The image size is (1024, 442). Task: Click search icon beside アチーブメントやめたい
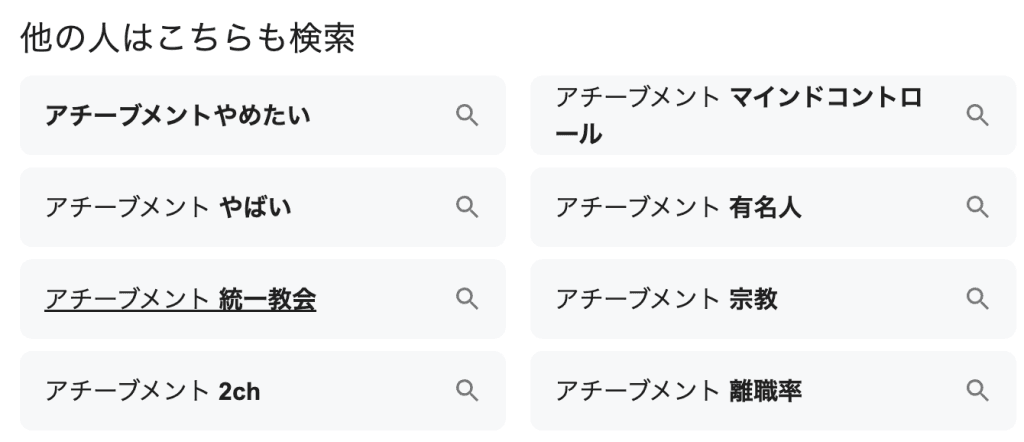(466, 115)
